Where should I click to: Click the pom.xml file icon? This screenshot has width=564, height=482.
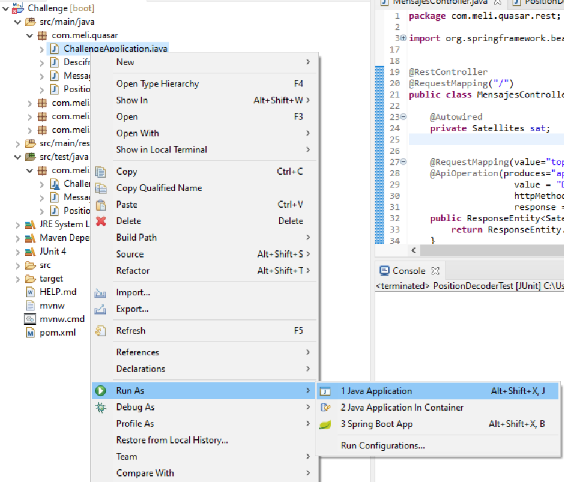pos(30,333)
